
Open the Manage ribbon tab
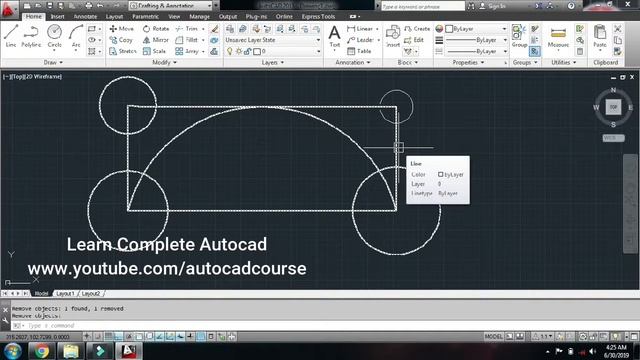pos(199,16)
